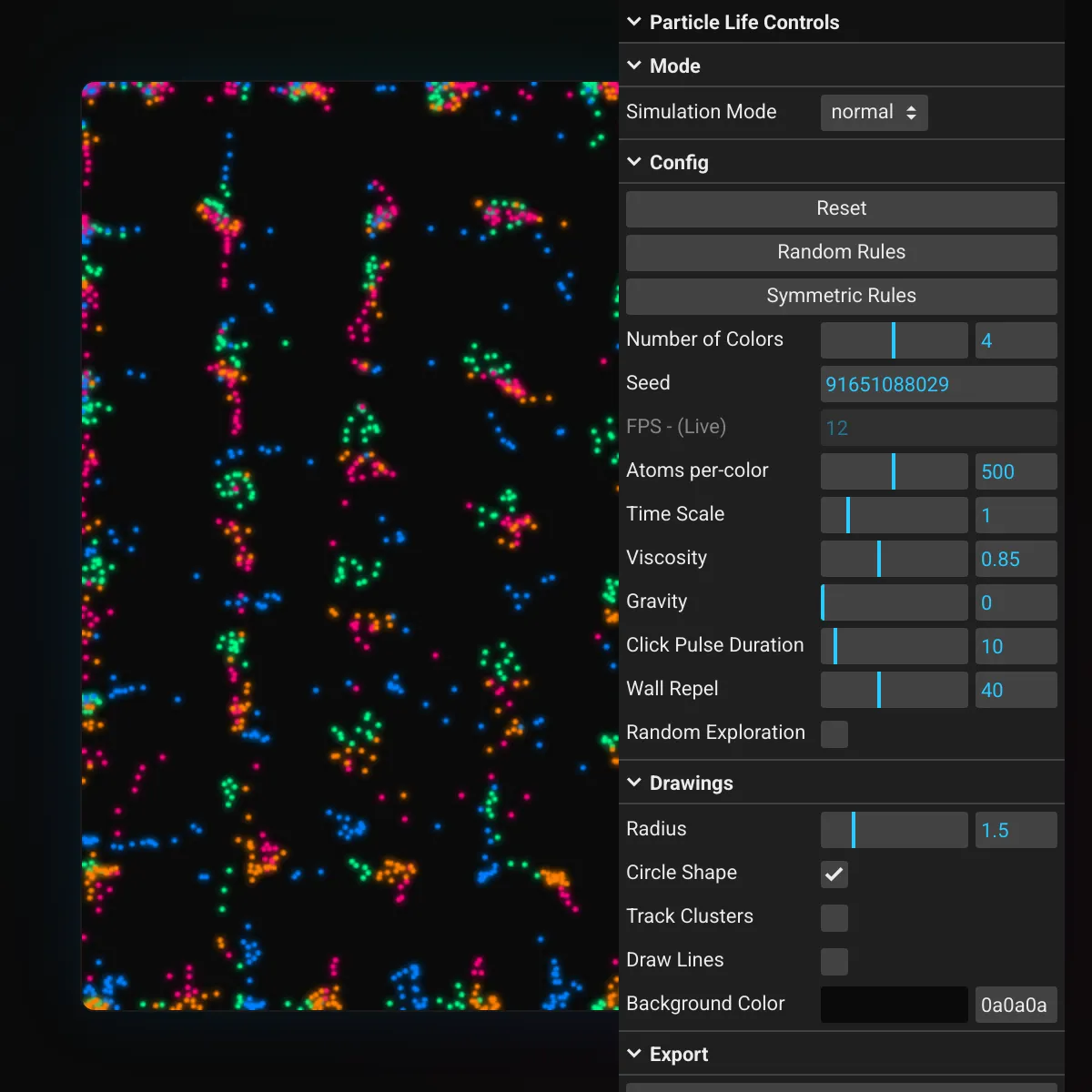1092x1092 pixels.
Task: Turn on Track Clusters
Action: (x=834, y=917)
